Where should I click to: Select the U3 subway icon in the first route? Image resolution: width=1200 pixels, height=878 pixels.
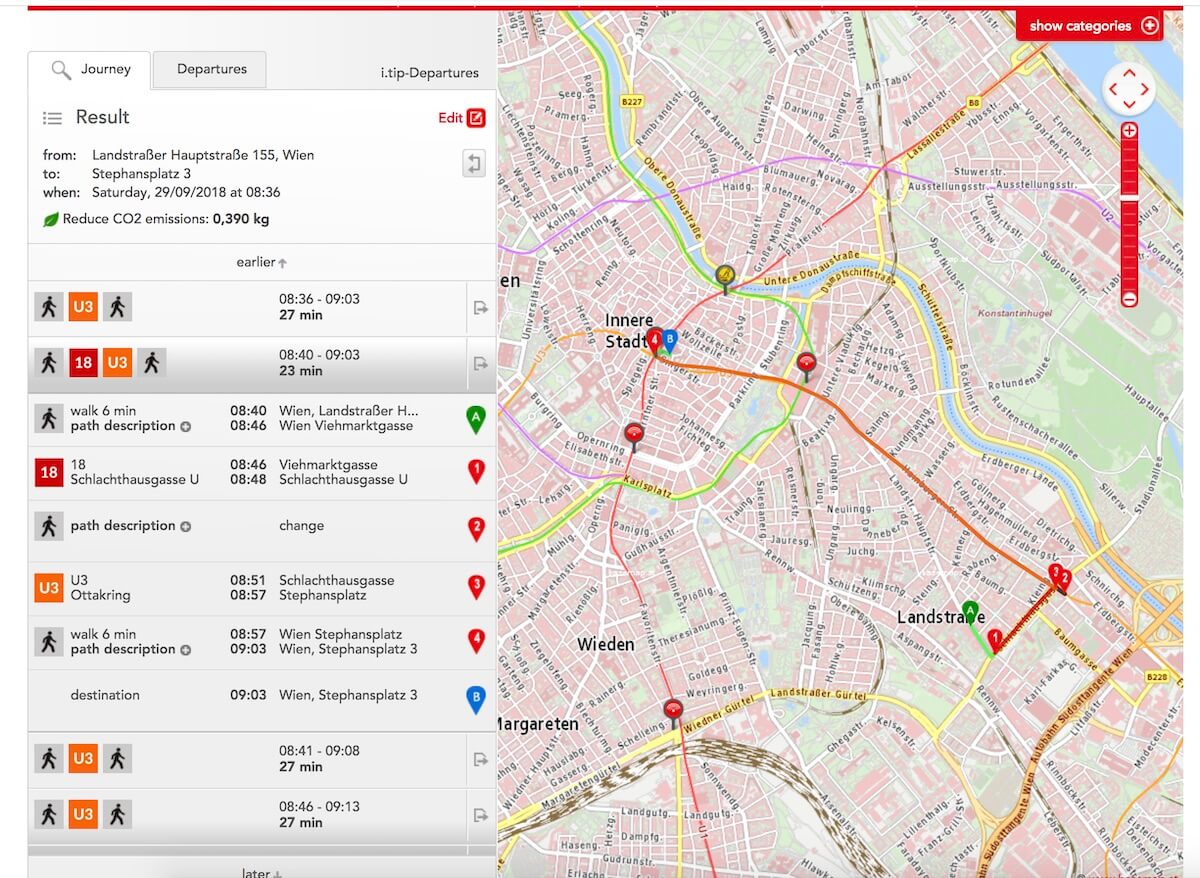point(81,306)
